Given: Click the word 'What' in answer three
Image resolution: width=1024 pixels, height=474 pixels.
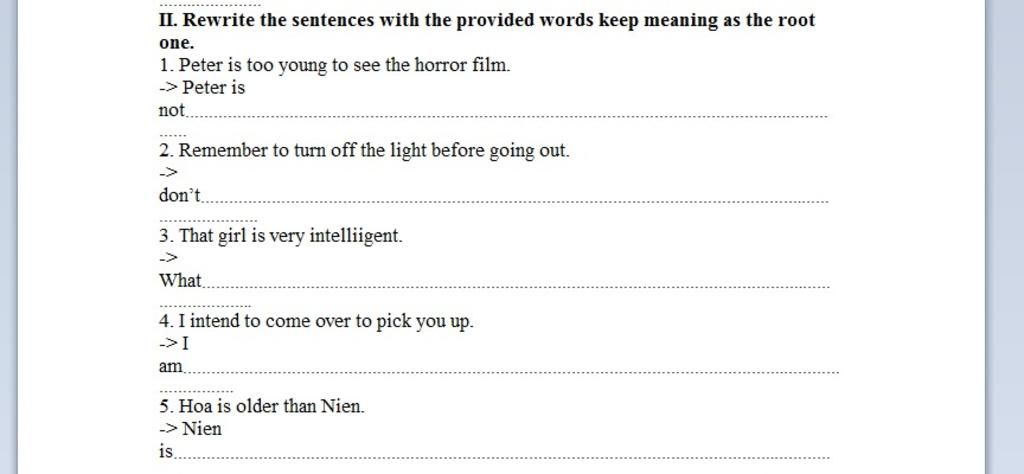Looking at the screenshot, I should point(180,281).
